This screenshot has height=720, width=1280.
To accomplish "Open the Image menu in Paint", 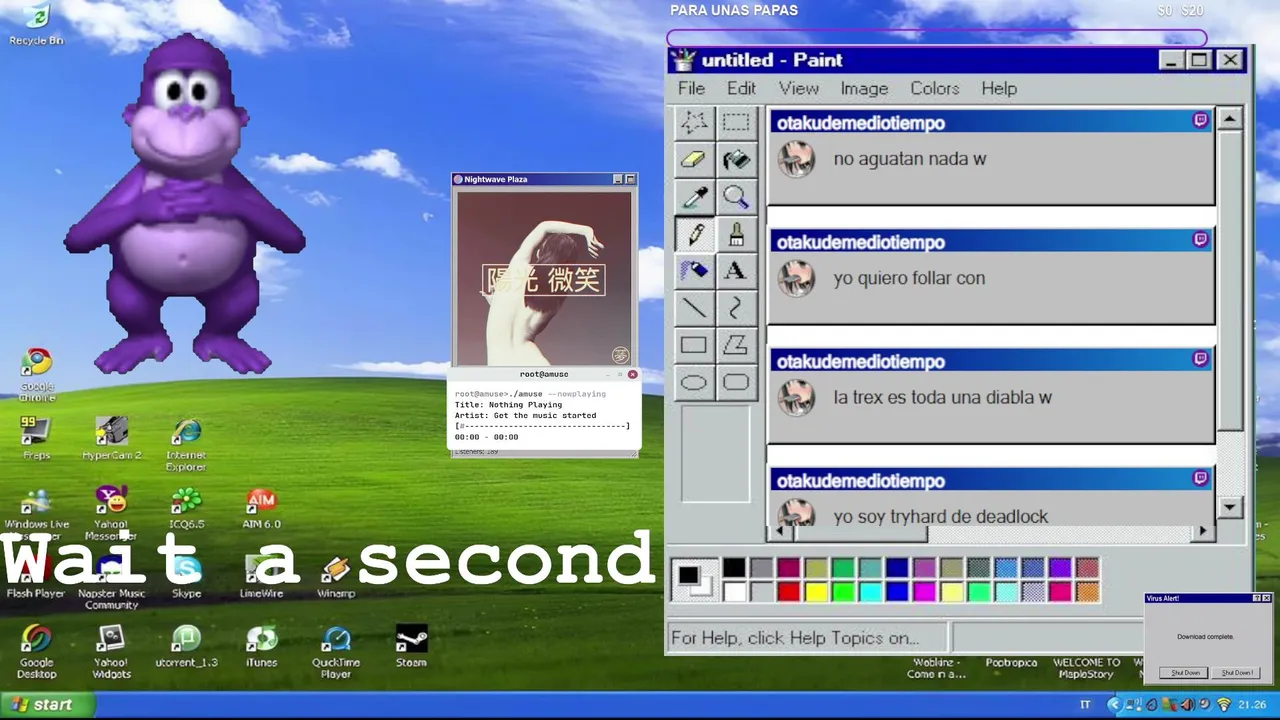I will (864, 88).
